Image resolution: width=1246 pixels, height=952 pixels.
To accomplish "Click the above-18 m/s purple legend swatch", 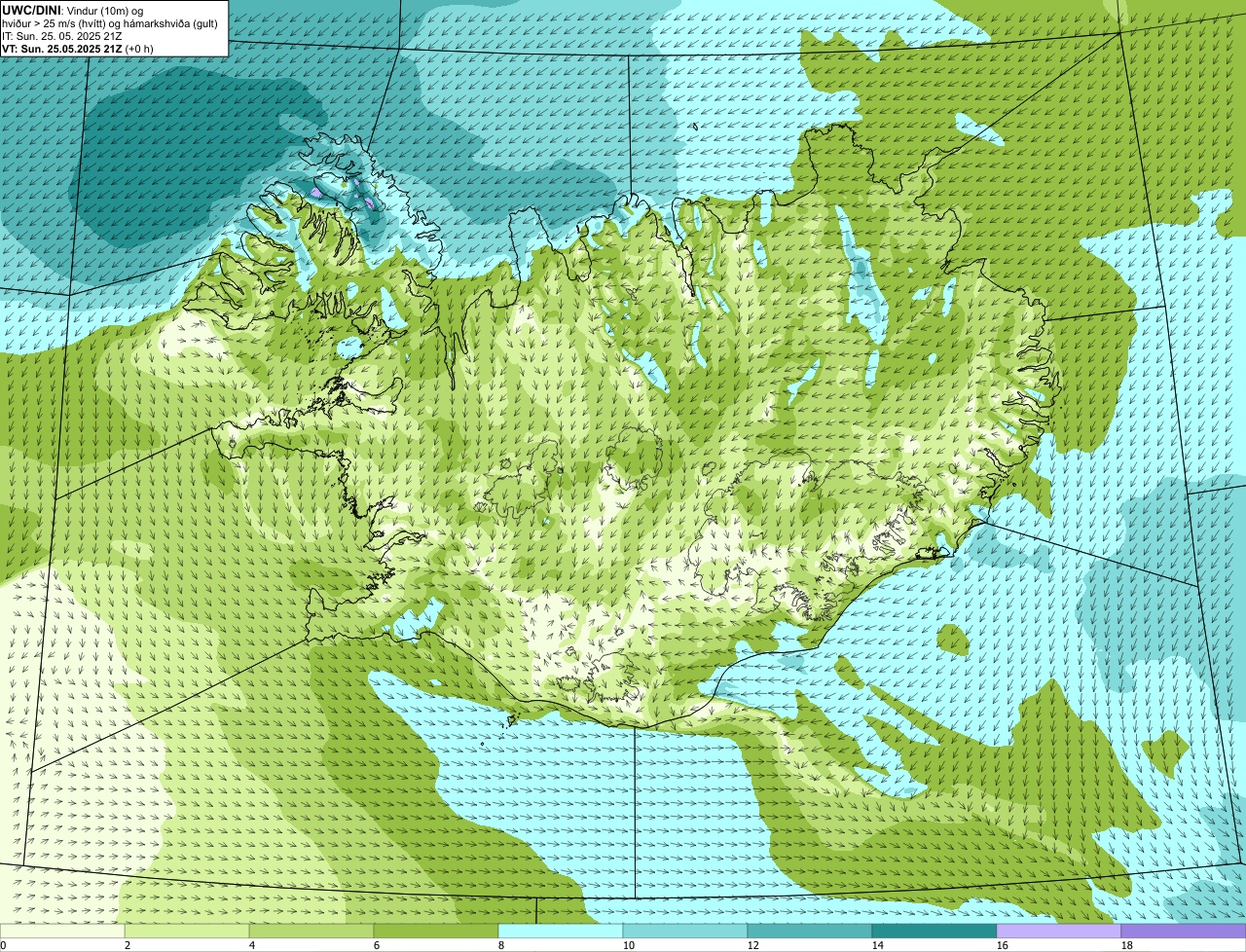I will coord(1184,931).
